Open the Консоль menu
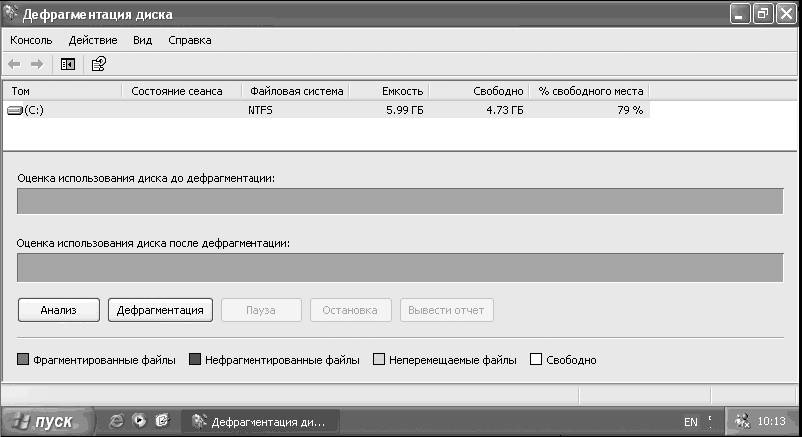The width and height of the screenshot is (802, 437). 31,40
